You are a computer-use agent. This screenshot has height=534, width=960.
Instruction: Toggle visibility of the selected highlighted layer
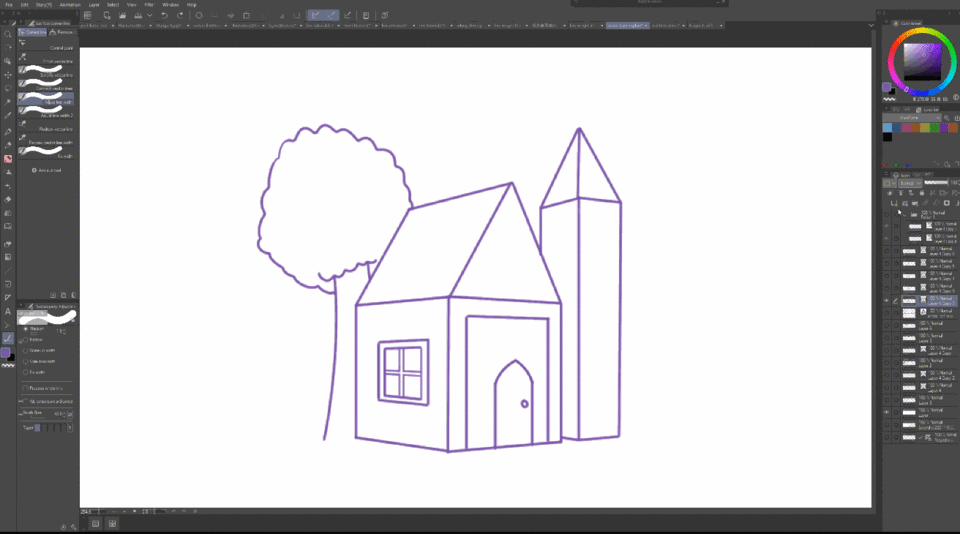tap(887, 301)
